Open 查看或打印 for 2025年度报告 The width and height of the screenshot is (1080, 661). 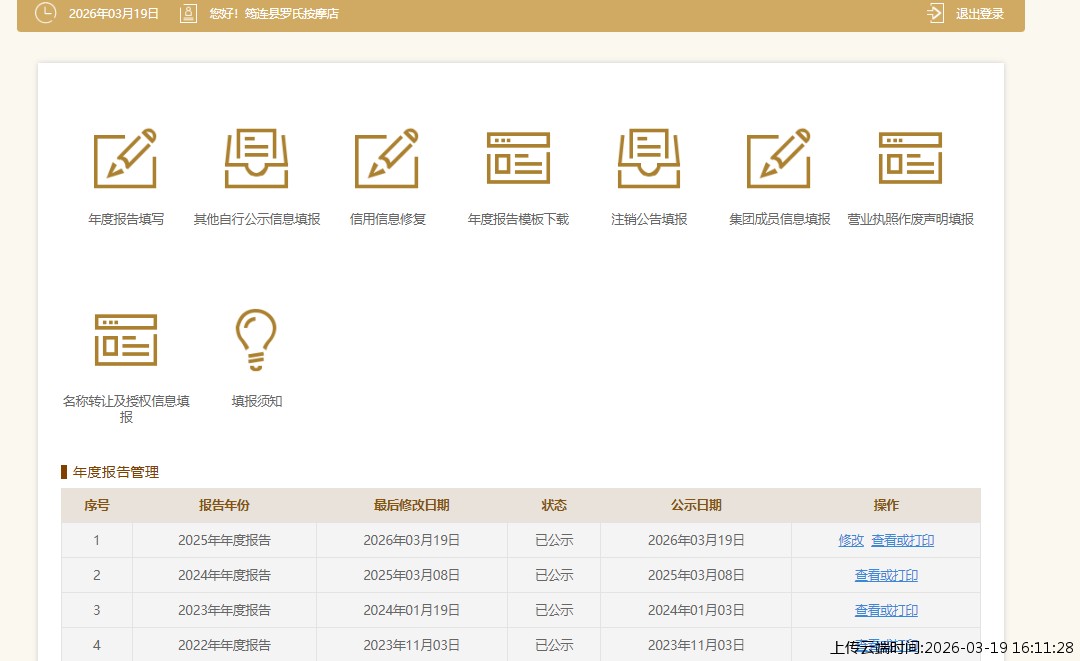point(902,540)
